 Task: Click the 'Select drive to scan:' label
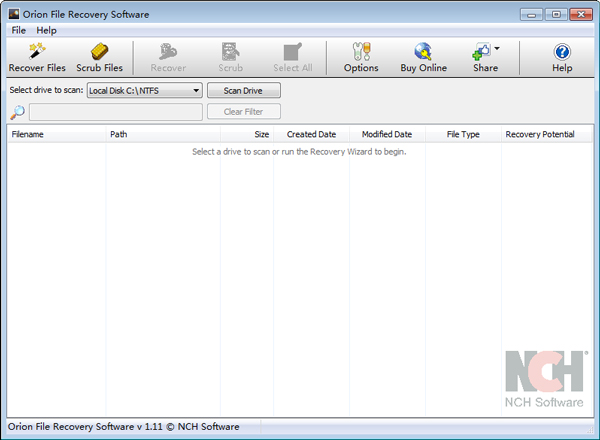click(x=46, y=90)
